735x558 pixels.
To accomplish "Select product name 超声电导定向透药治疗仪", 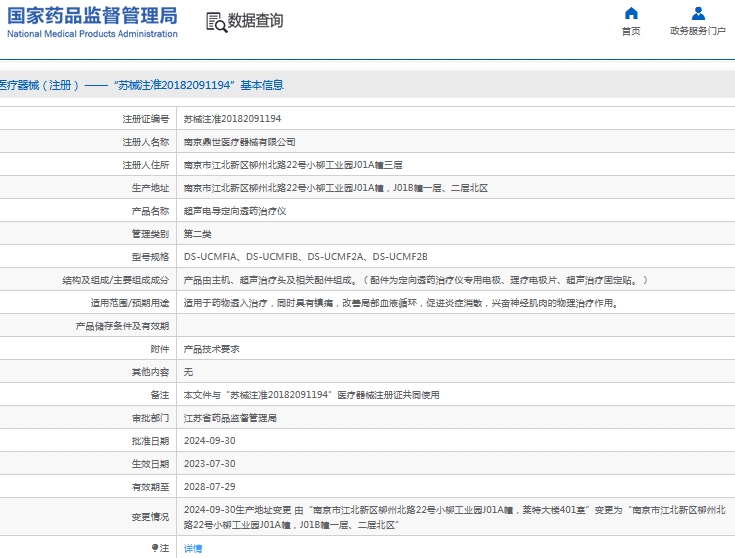I will 234,211.
